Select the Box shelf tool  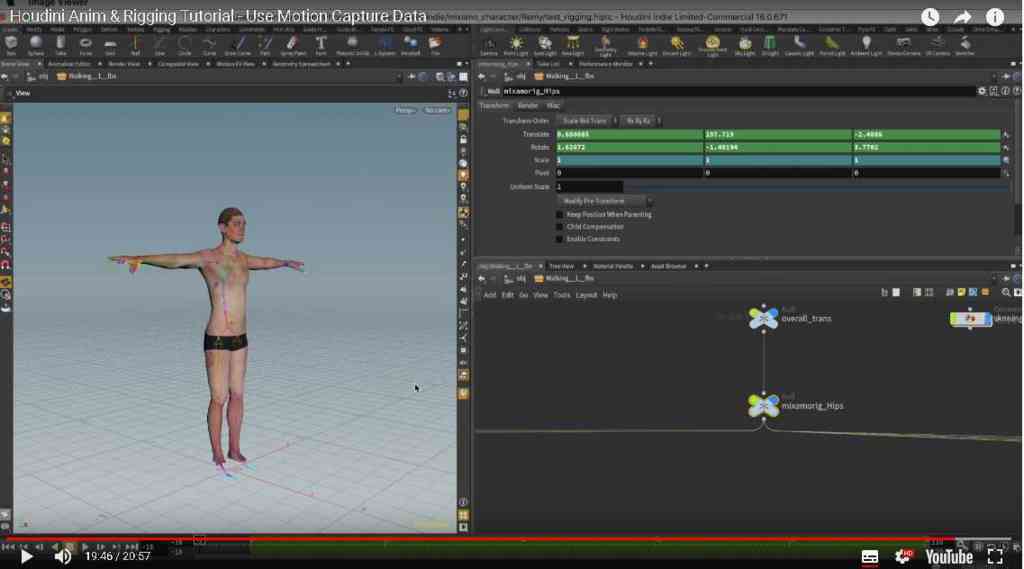(11, 45)
